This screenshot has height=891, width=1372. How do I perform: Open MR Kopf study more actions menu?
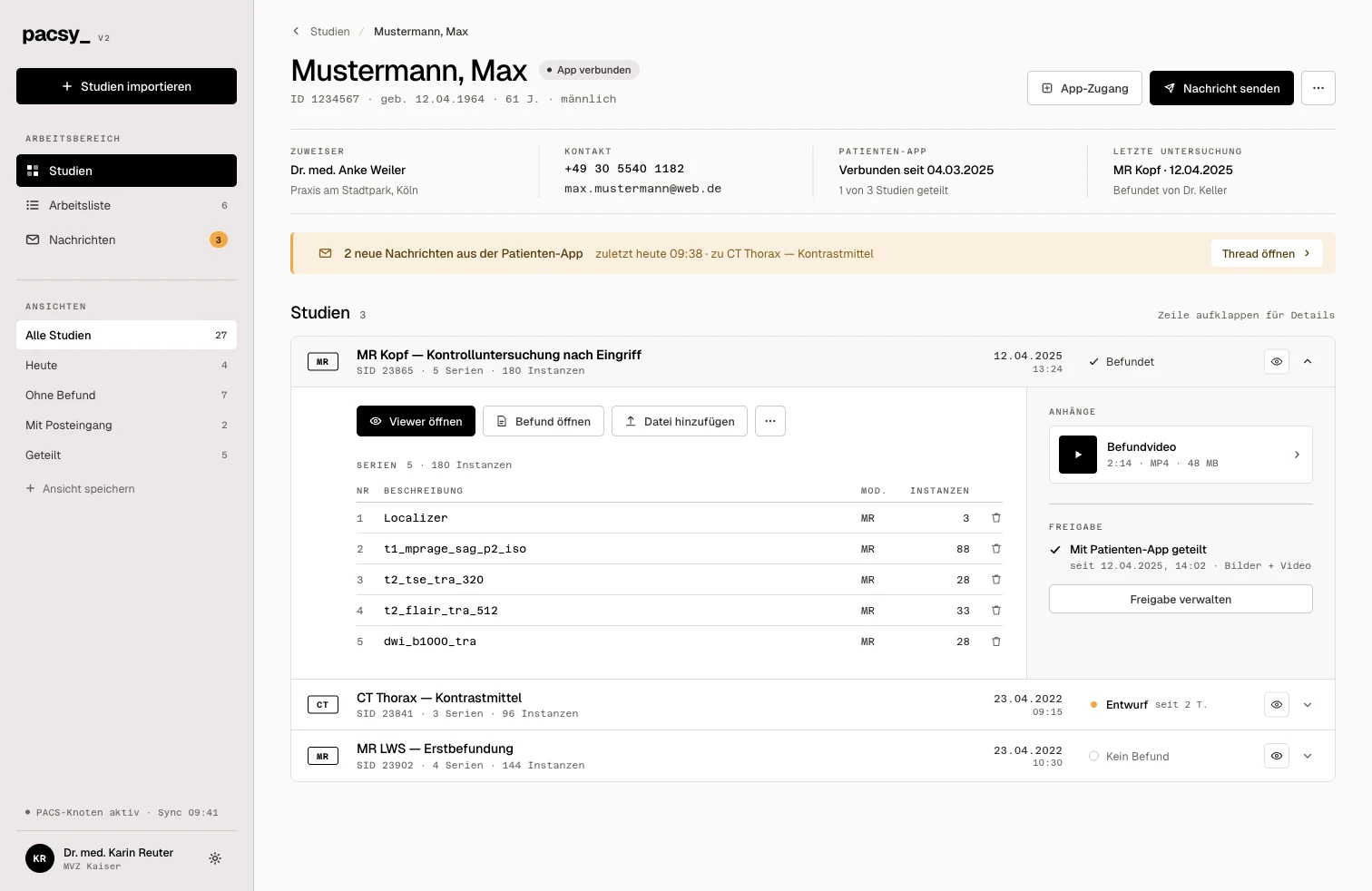[770, 421]
